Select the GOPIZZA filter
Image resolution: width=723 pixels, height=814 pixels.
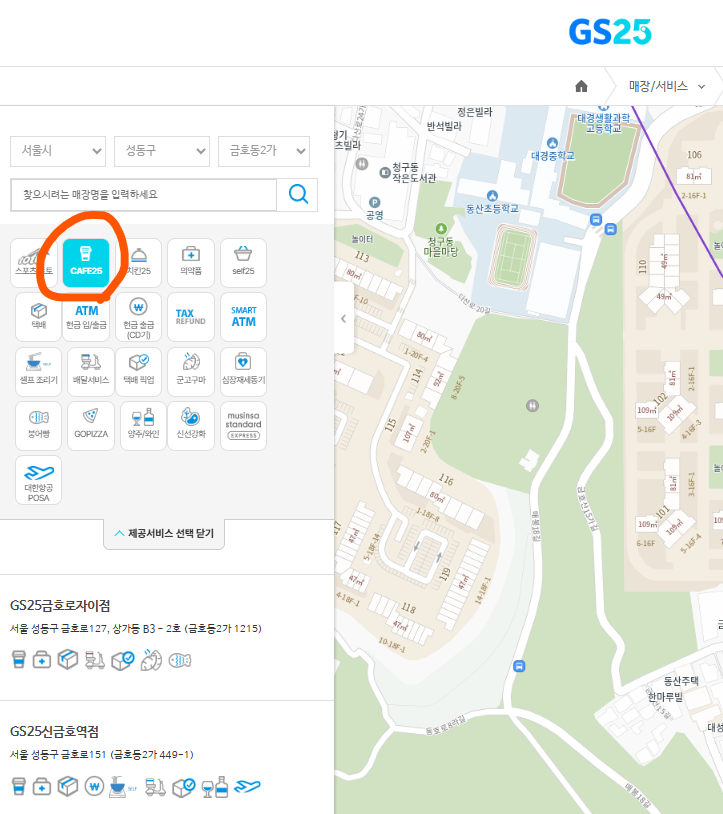(91, 426)
